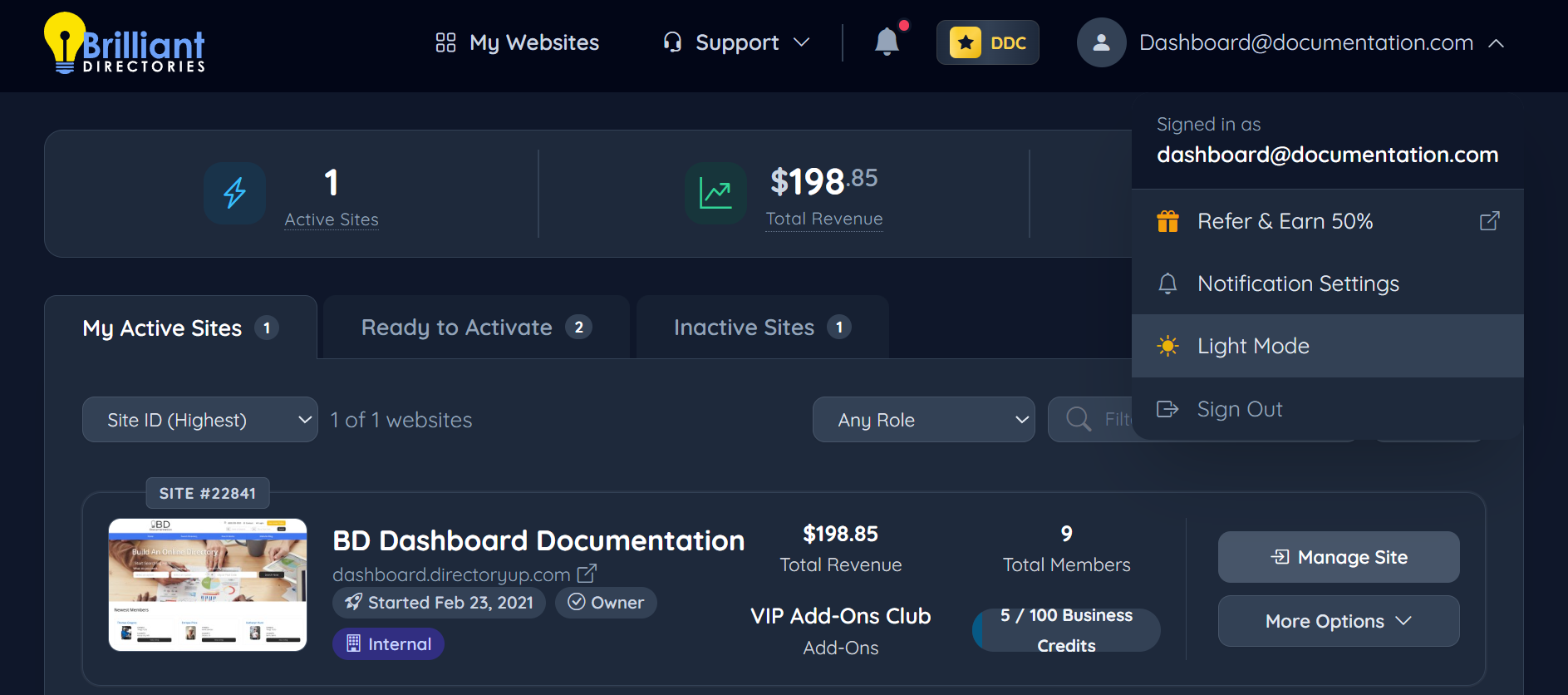Image resolution: width=1568 pixels, height=695 pixels.
Task: Click the Total Revenue label under $198.85
Action: 823,219
